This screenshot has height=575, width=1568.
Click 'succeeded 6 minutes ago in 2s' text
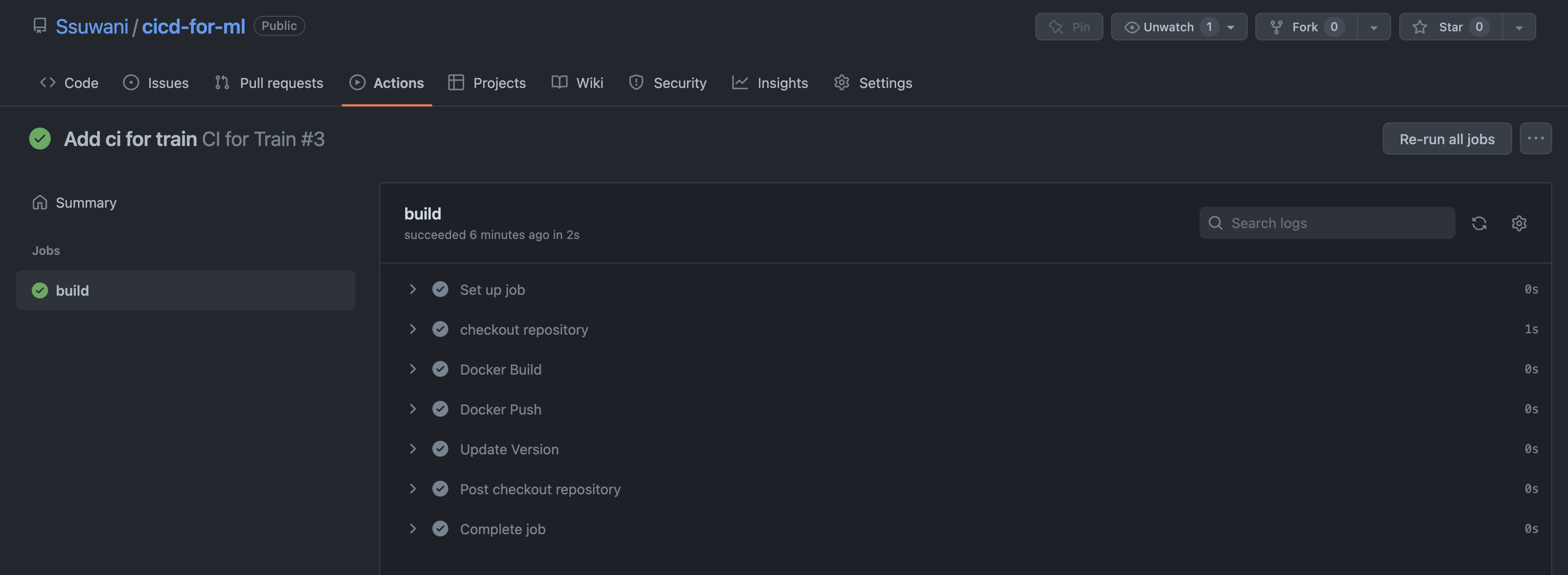(491, 235)
